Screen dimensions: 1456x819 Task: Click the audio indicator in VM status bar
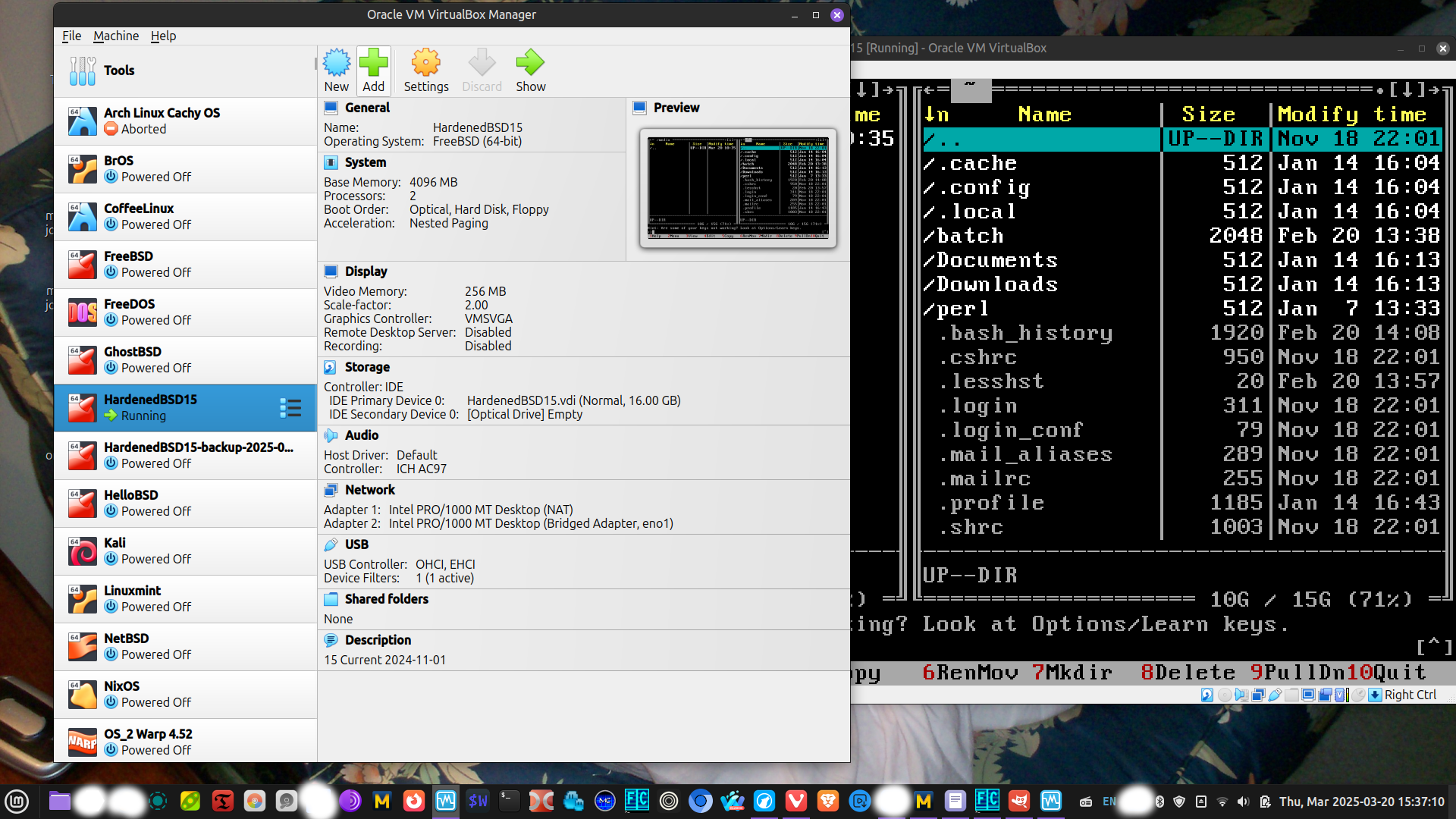[1241, 695]
